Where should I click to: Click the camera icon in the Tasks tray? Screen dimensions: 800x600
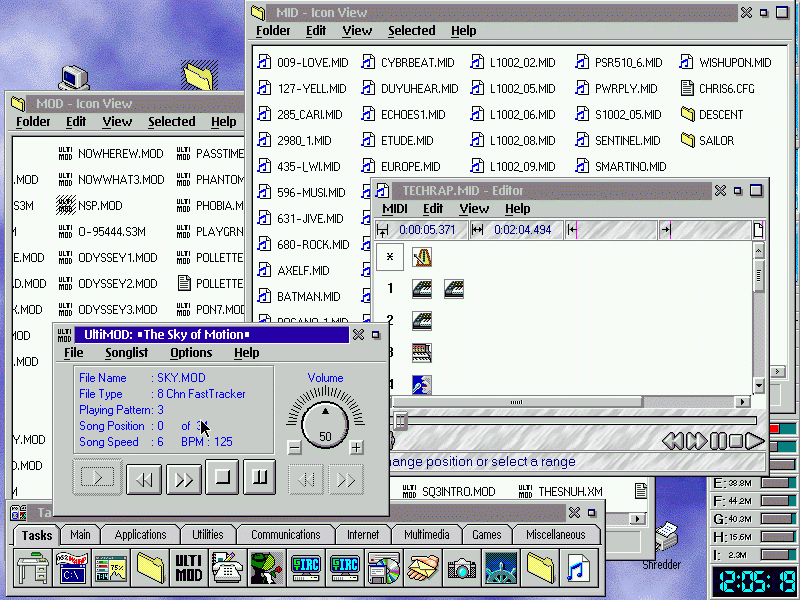click(461, 567)
